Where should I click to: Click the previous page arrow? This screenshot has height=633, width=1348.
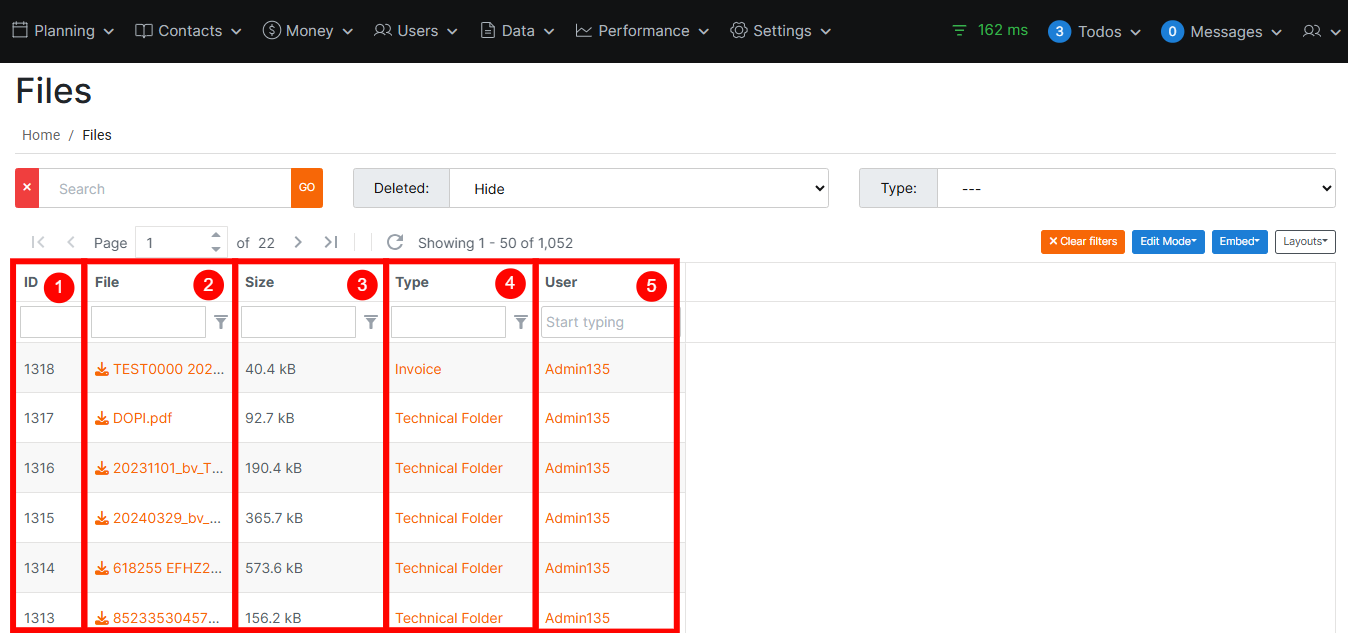pyautogui.click(x=71, y=242)
